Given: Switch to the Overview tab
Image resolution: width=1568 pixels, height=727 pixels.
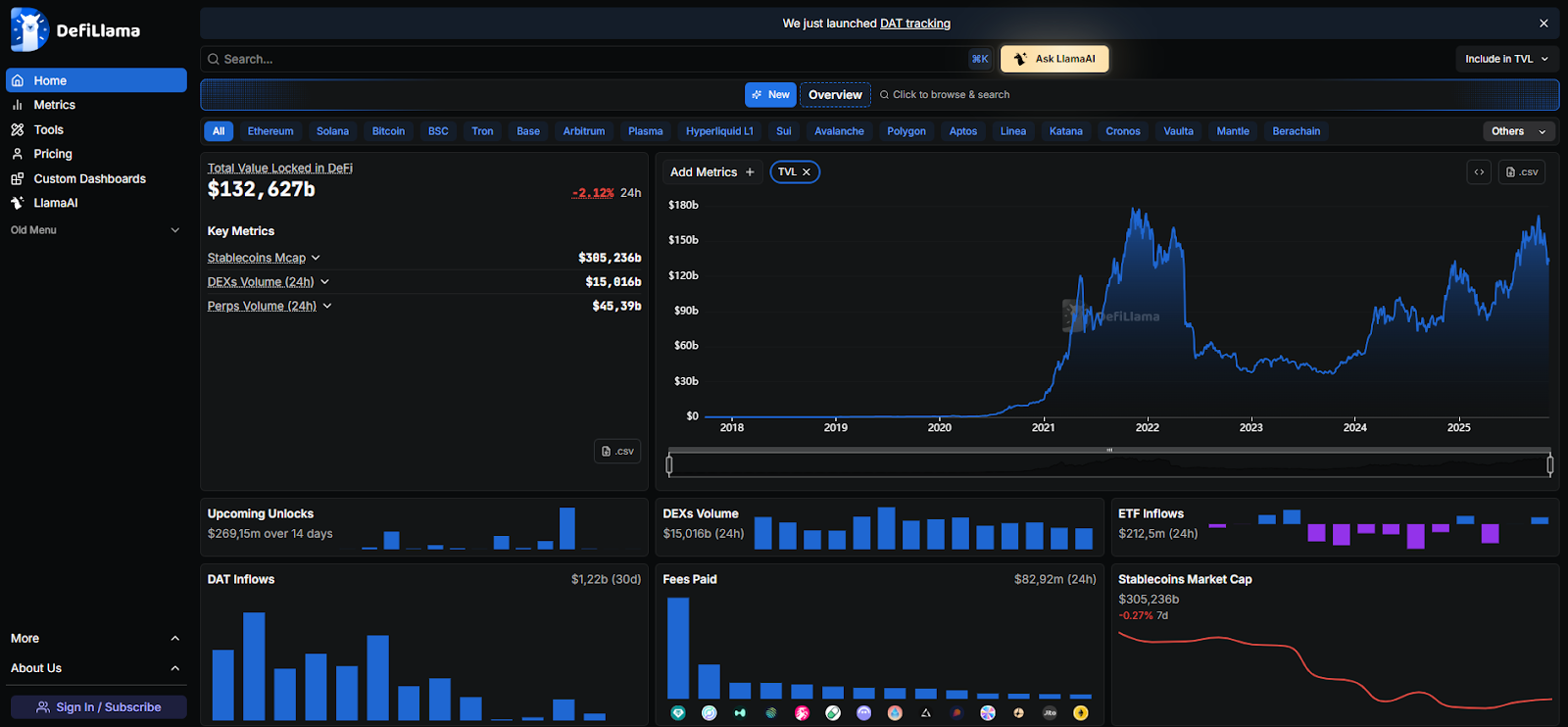Looking at the screenshot, I should [x=835, y=95].
